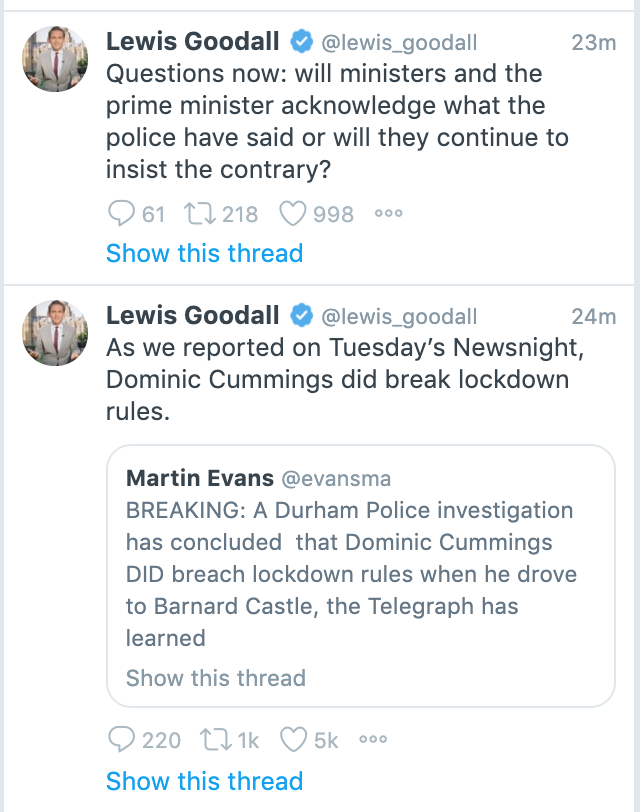
Task: Open the 24m timestamp link
Action: tap(593, 317)
